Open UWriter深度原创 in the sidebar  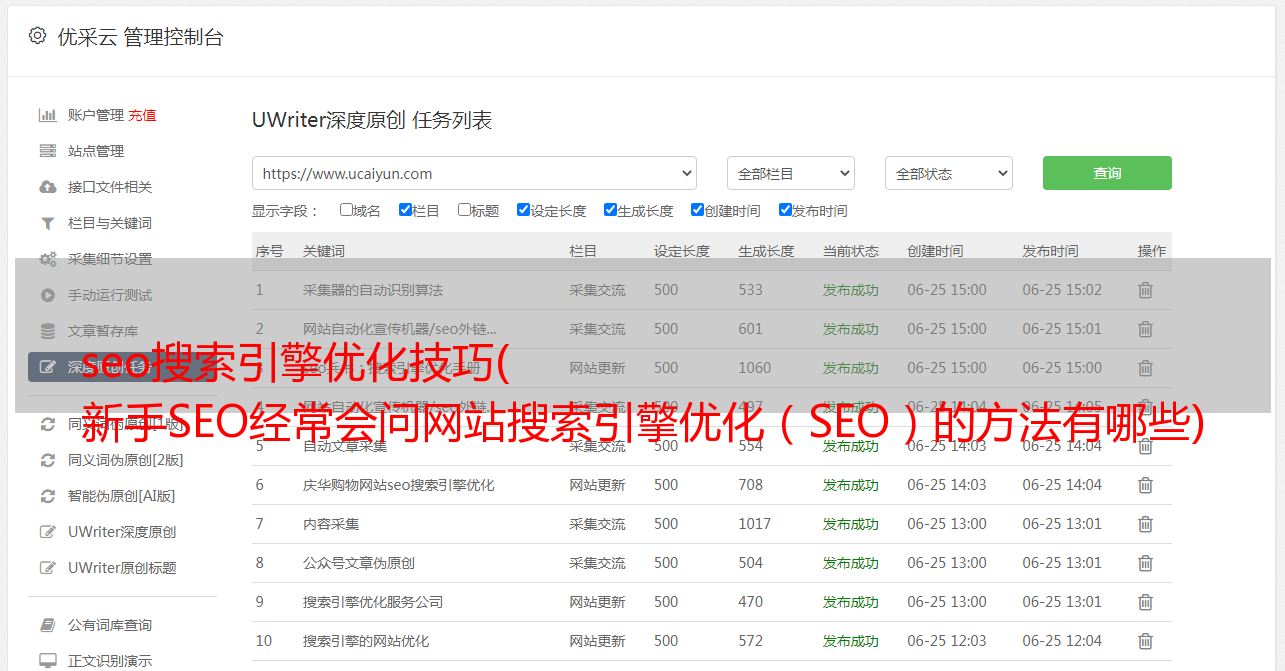122,532
